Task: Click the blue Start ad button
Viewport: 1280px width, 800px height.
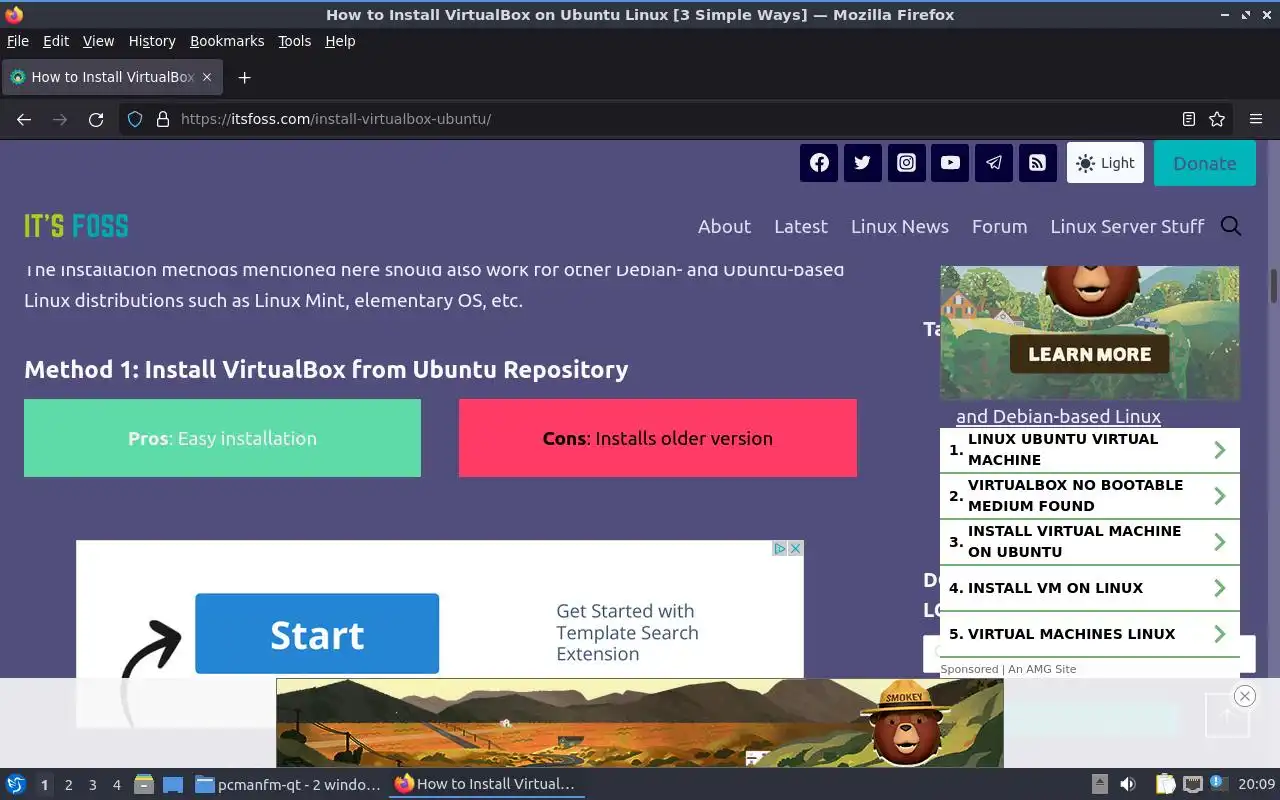Action: pyautogui.click(x=317, y=634)
